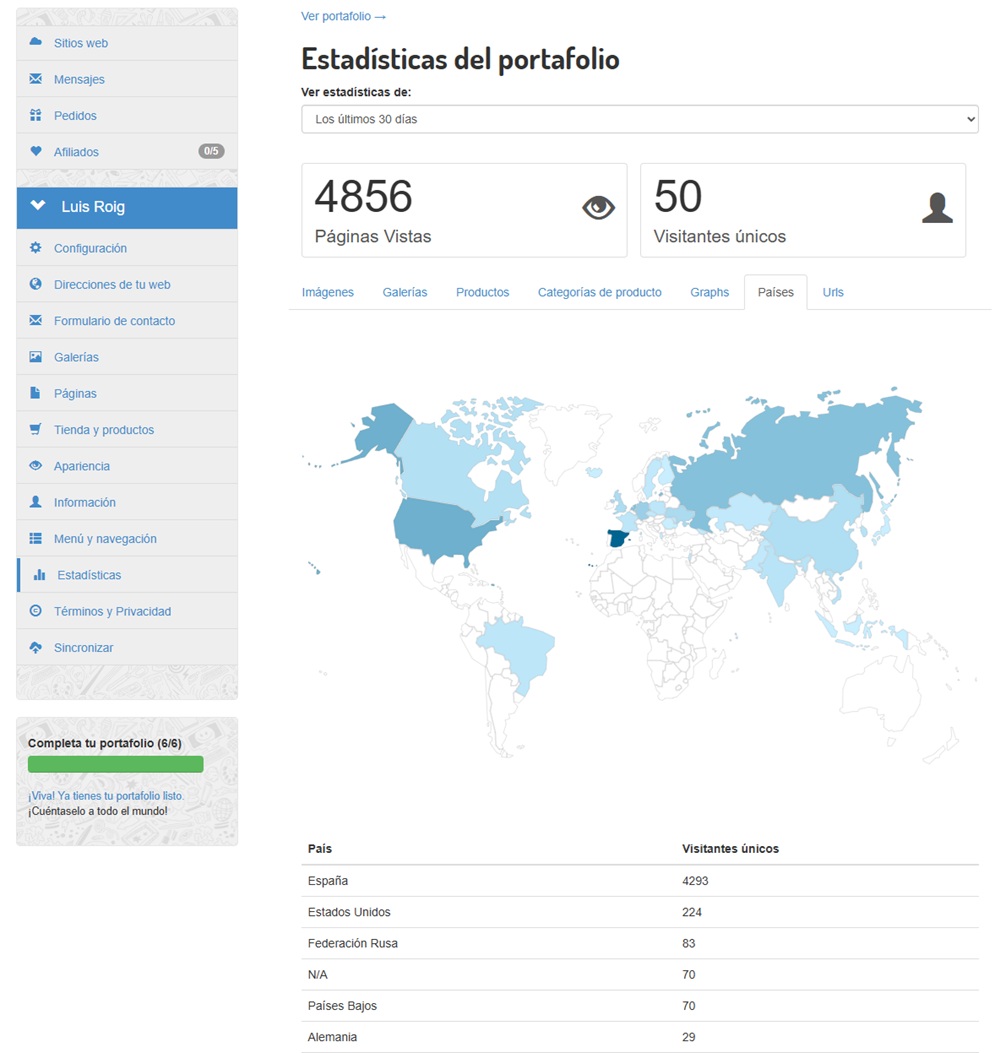
Task: Click the gear icon beside Configuración
Action: (x=36, y=248)
